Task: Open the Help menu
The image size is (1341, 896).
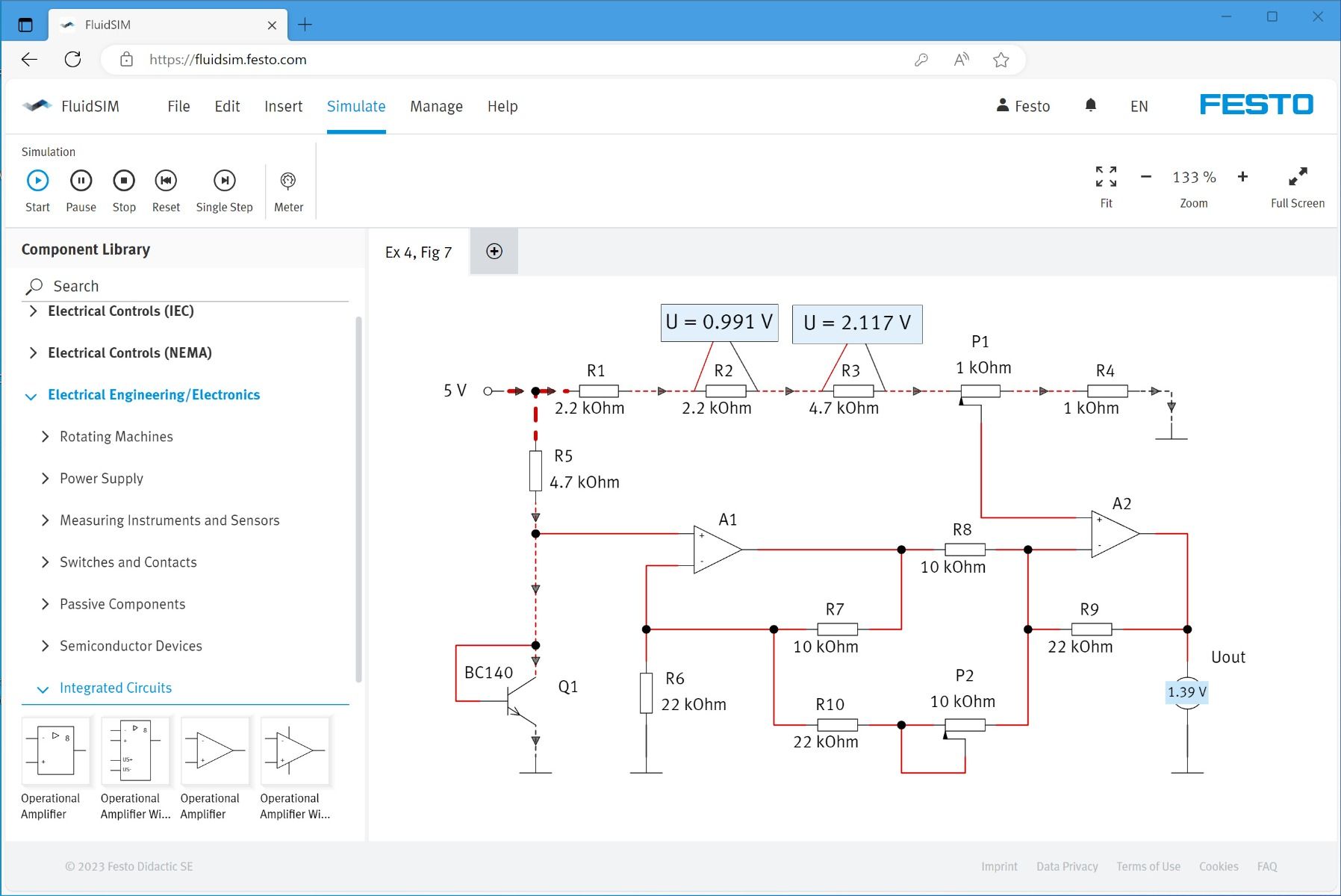Action: click(x=503, y=106)
